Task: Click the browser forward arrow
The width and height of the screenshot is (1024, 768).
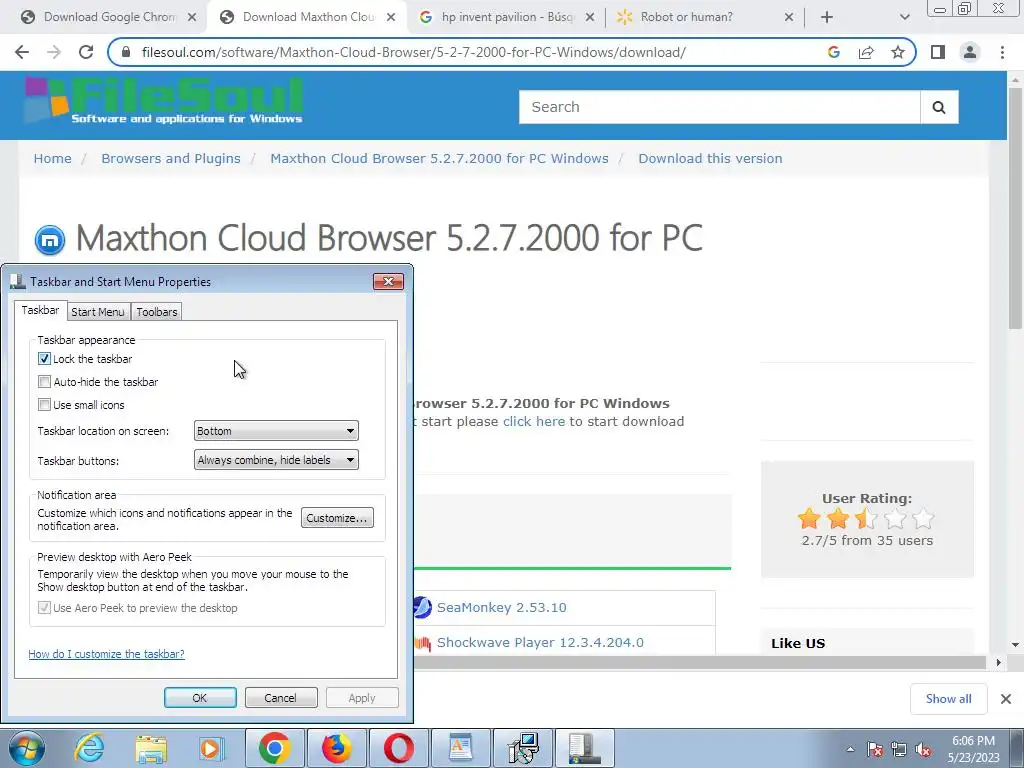Action: coord(54,52)
